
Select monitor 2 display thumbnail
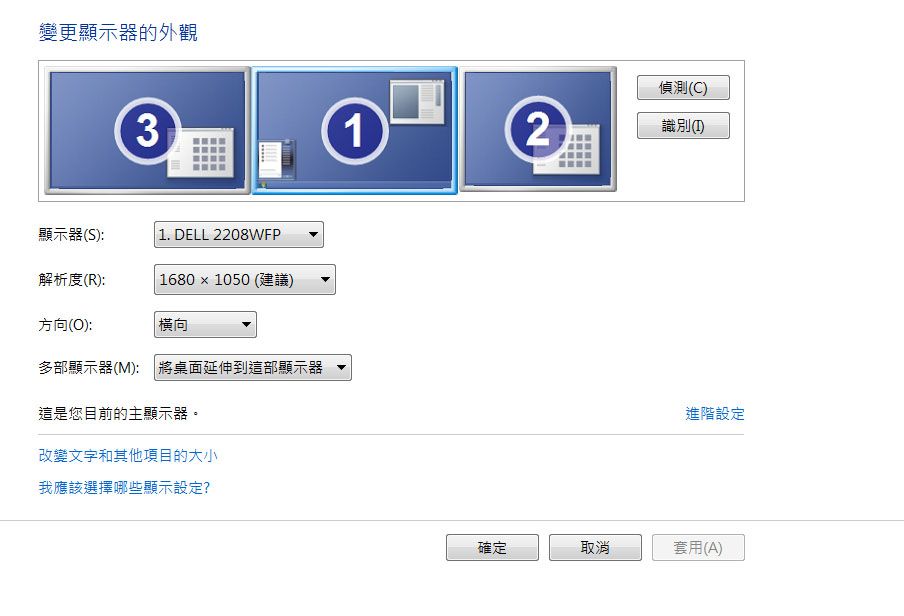click(x=538, y=129)
